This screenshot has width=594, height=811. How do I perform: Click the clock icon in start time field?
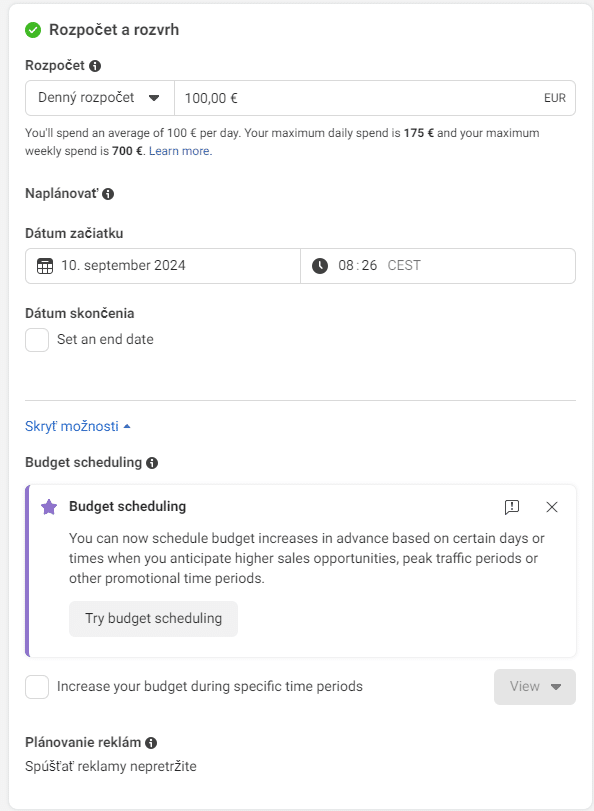point(320,266)
